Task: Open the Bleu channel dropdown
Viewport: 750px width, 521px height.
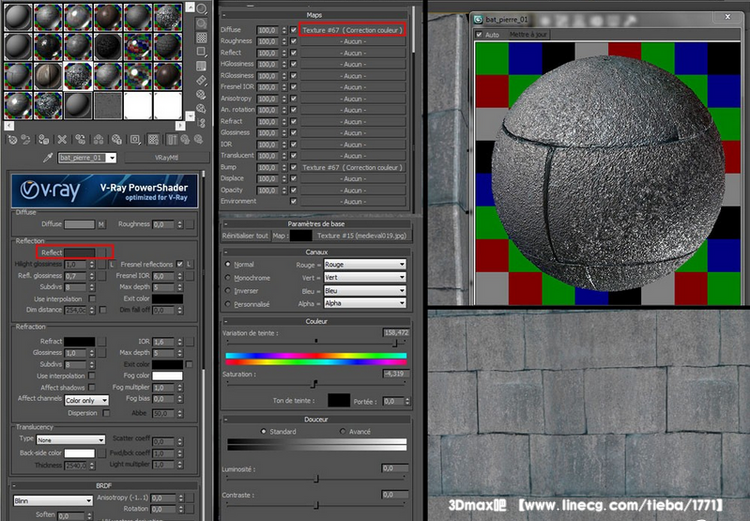Action: [x=365, y=290]
